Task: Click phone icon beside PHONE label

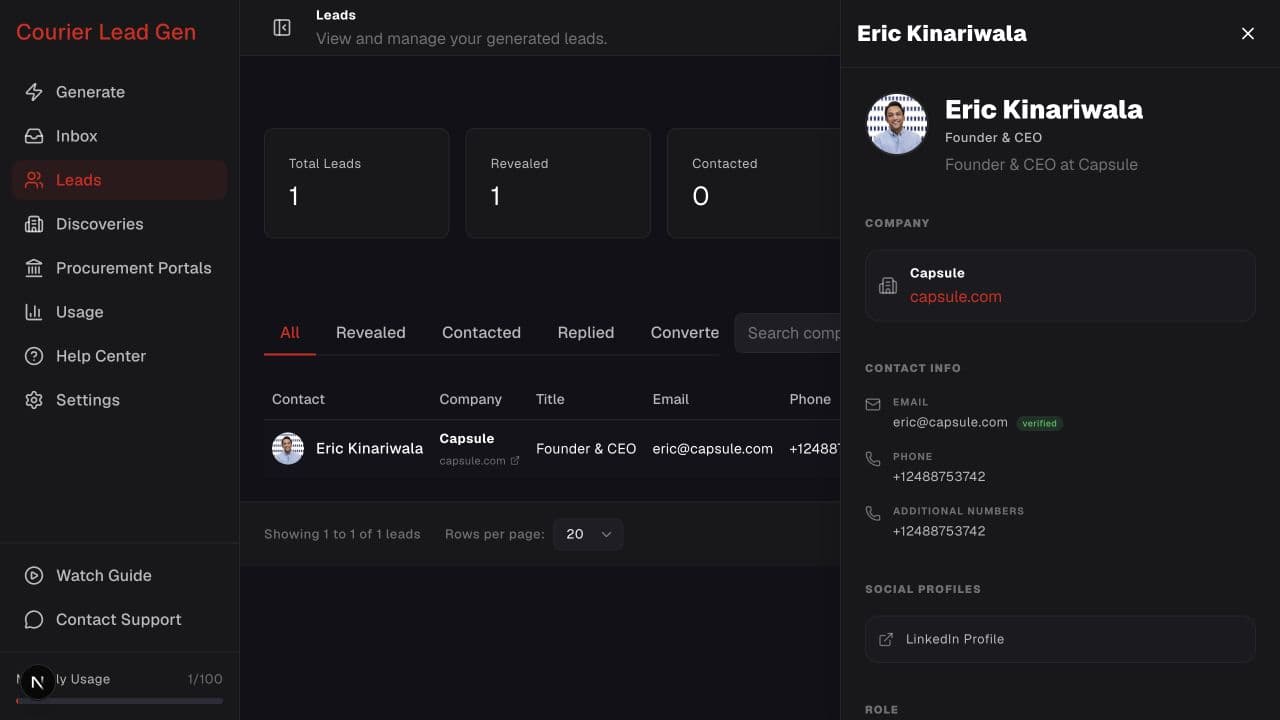Action: click(x=873, y=459)
